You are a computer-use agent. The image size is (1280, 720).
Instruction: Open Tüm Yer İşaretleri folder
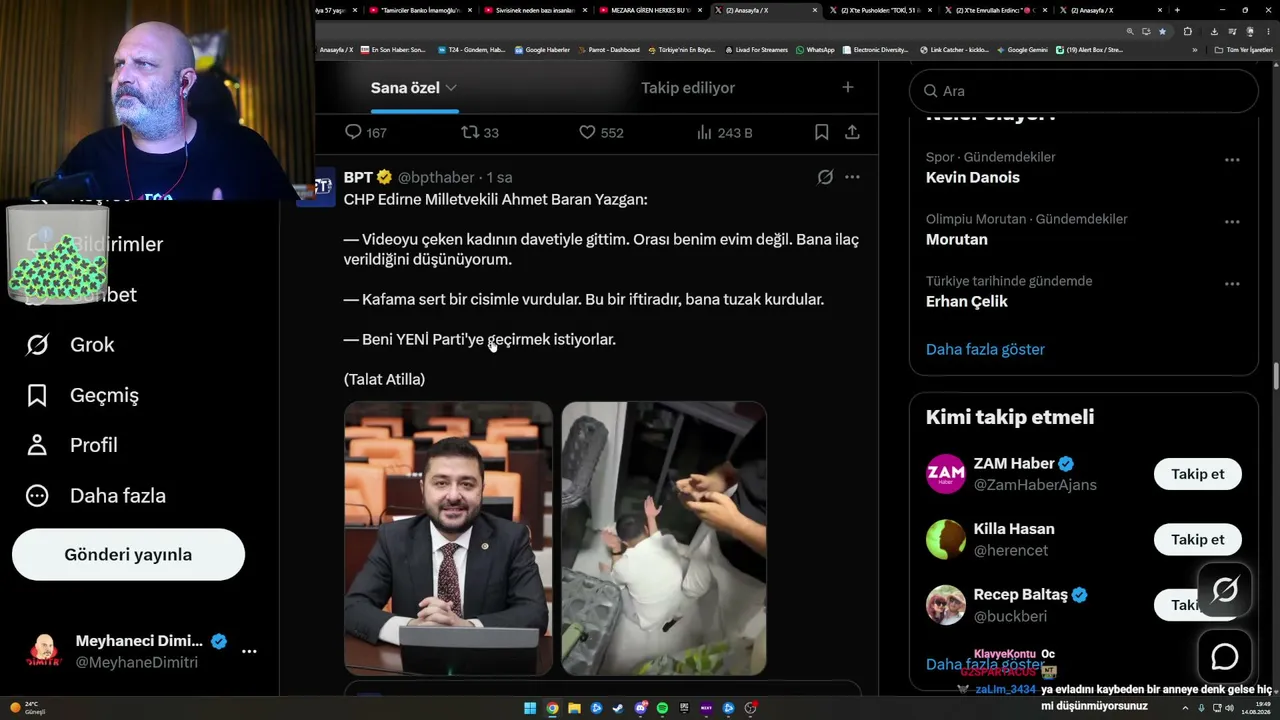pos(1243,50)
